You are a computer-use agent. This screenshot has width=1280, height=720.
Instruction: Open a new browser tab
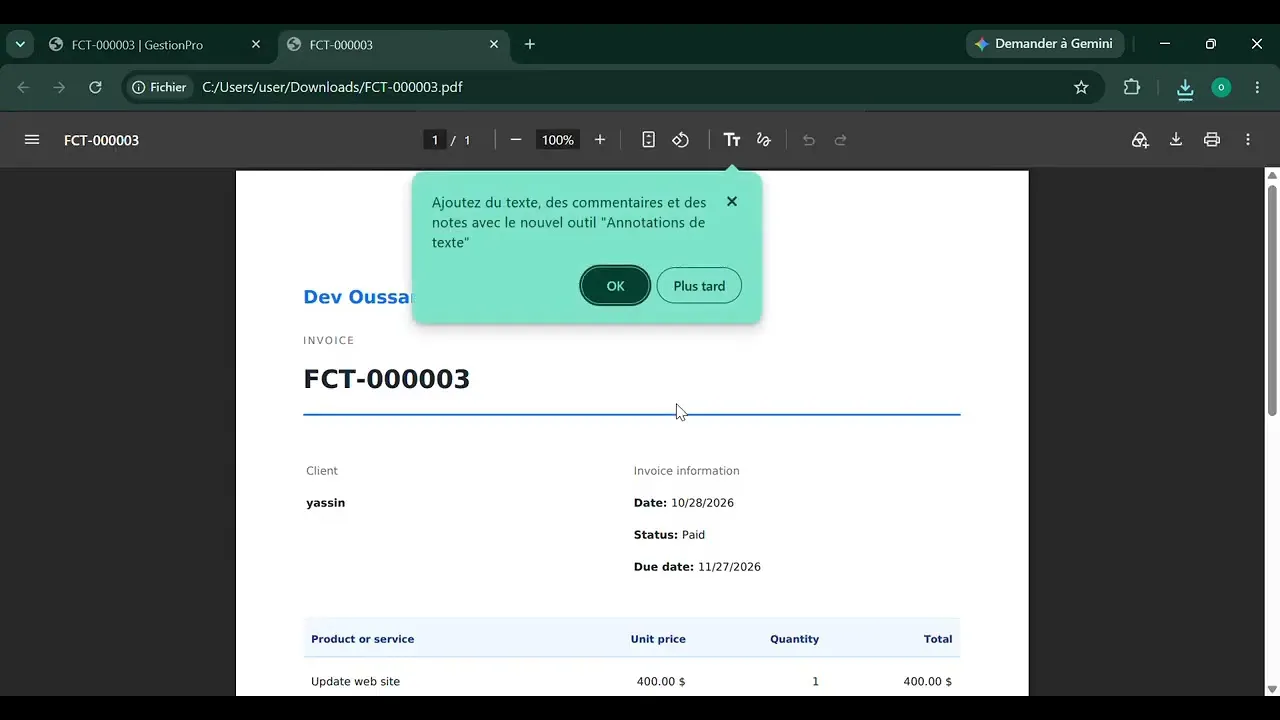[530, 44]
